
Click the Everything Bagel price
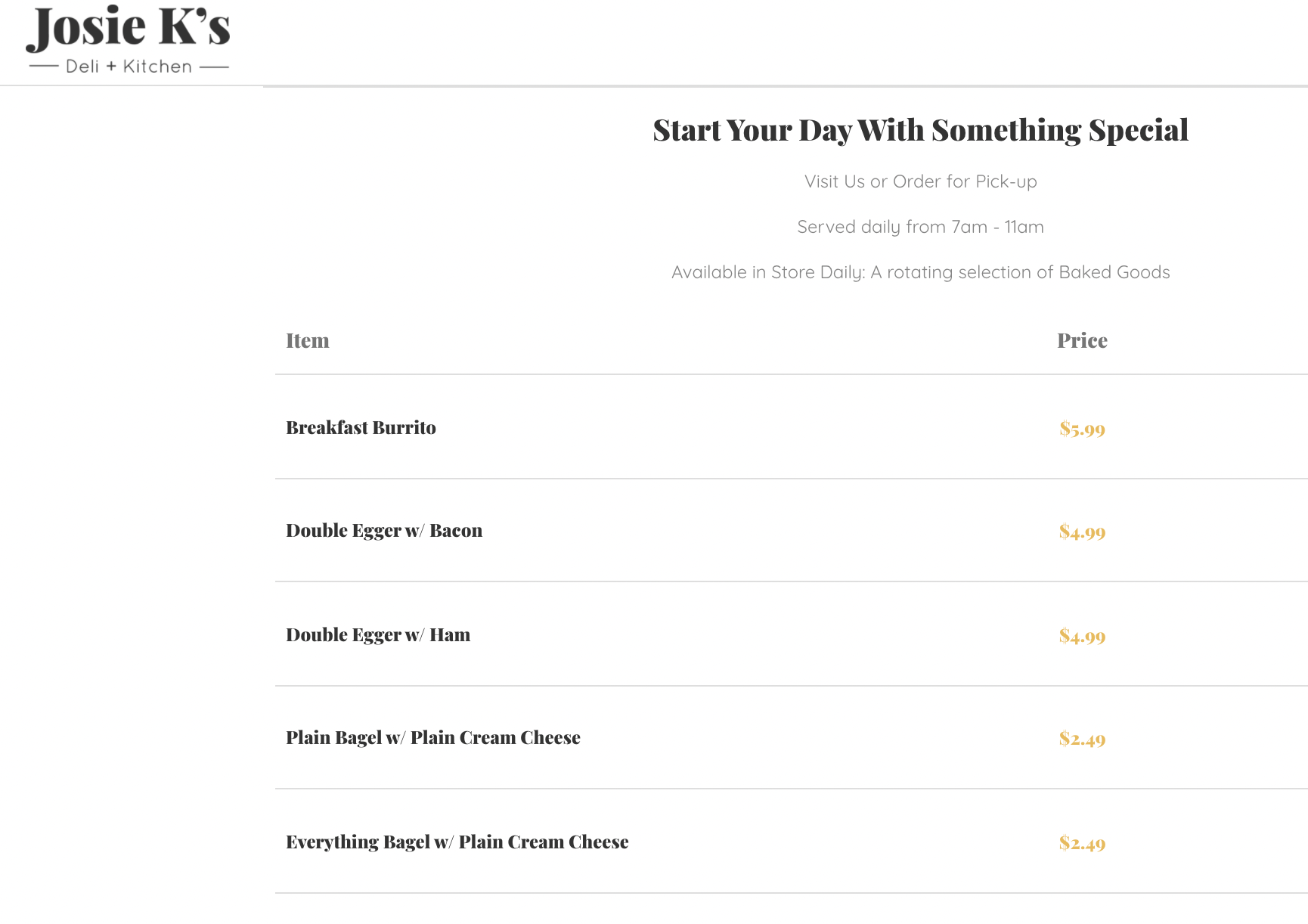[1082, 844]
